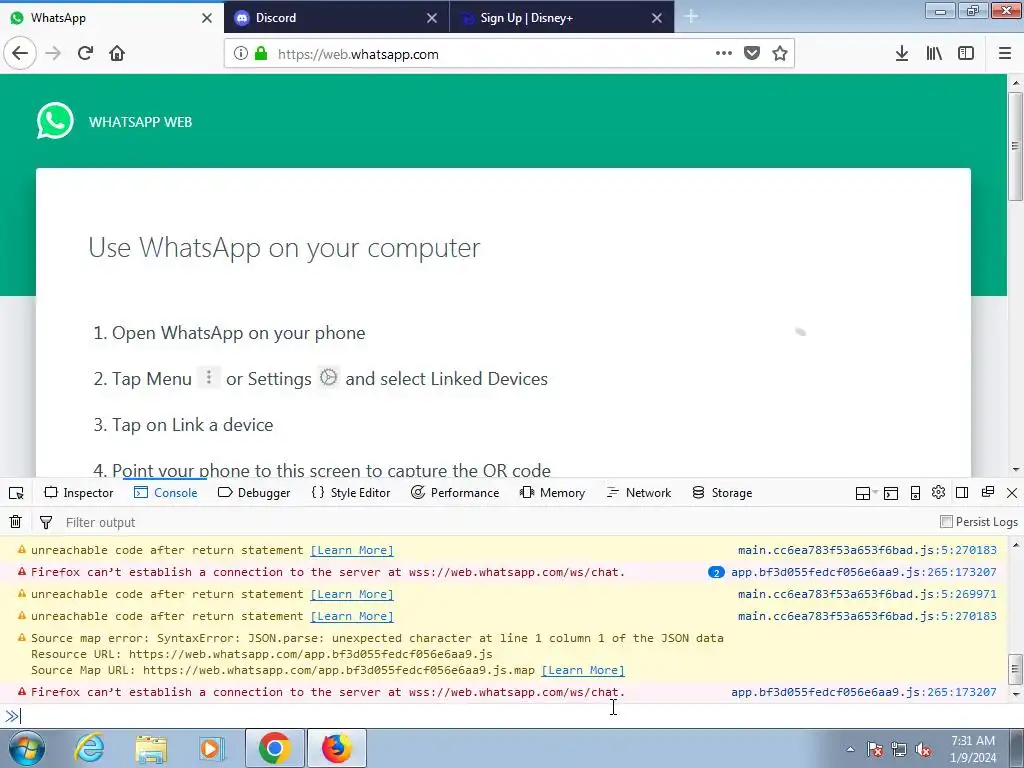Select the Console panel tab
This screenshot has width=1024, height=768.
(166, 493)
